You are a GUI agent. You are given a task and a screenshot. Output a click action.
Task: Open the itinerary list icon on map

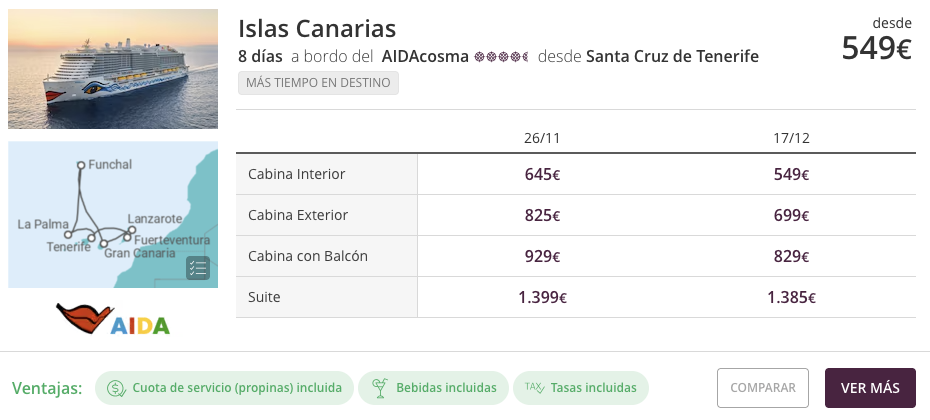pos(197,267)
